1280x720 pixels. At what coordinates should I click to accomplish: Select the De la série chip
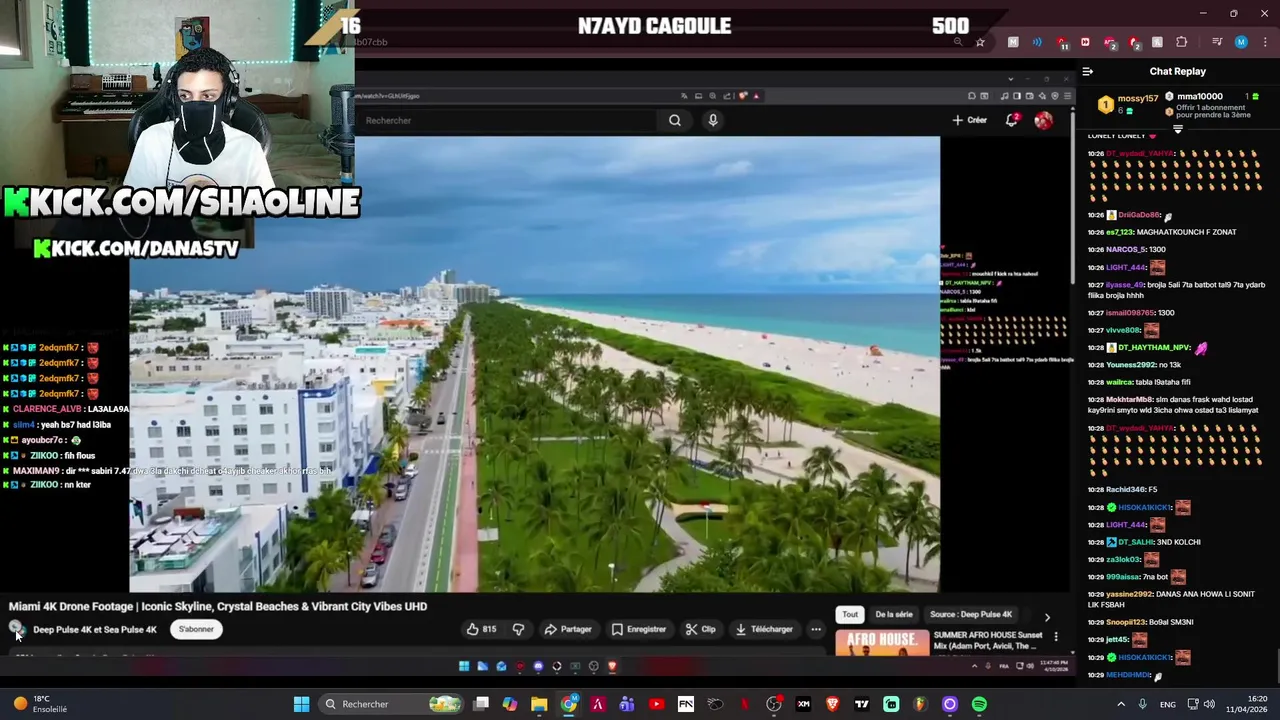[894, 614]
